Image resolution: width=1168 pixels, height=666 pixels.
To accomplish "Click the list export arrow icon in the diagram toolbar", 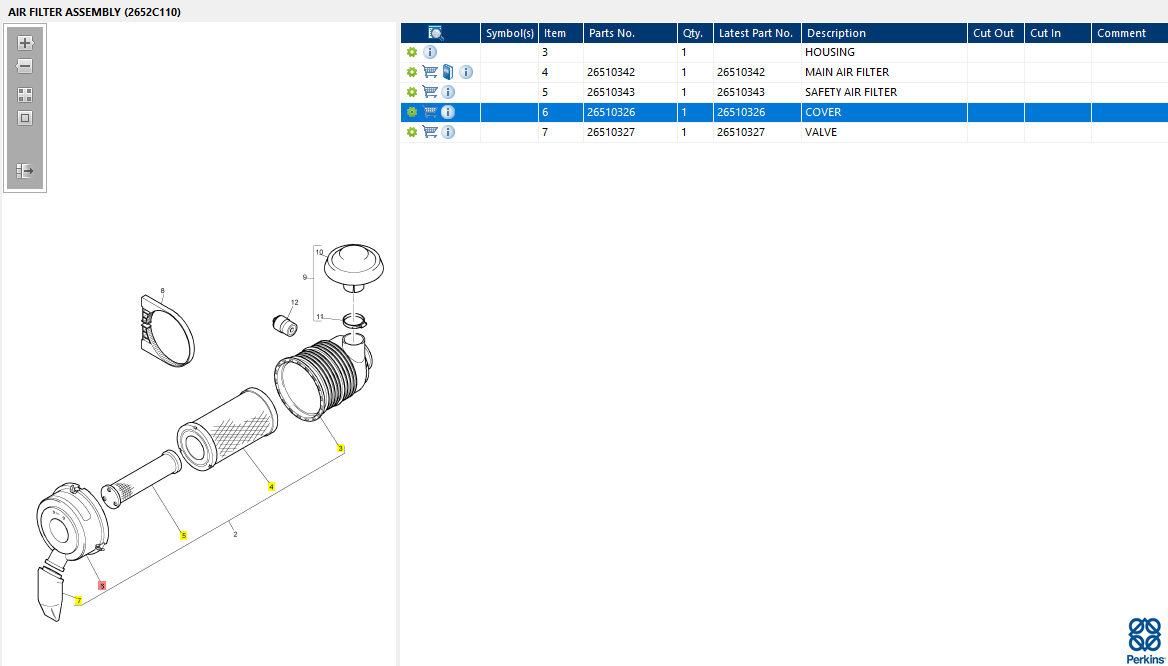I will pos(25,171).
